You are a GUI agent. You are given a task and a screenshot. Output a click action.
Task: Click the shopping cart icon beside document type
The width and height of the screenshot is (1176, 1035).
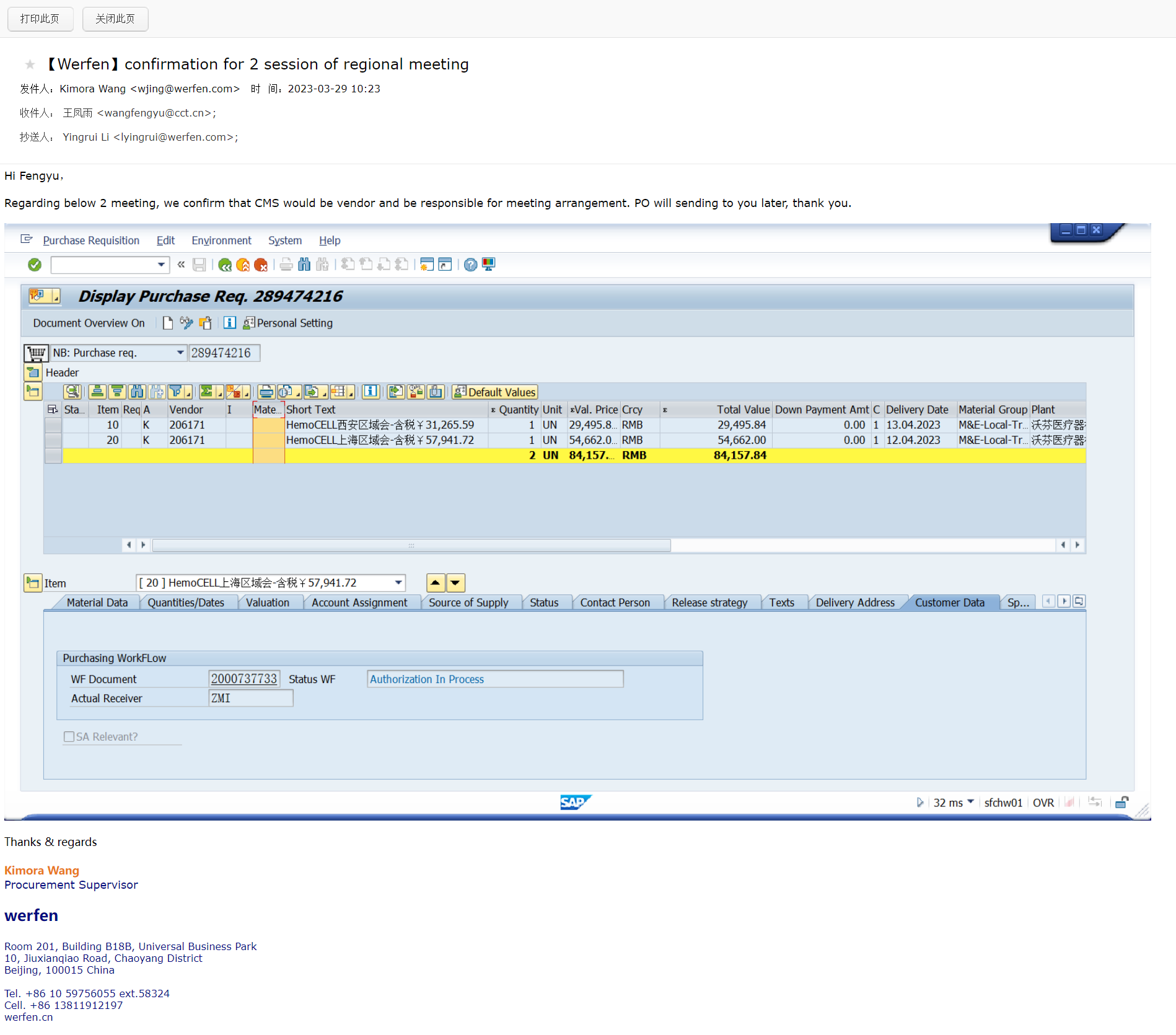pos(36,353)
